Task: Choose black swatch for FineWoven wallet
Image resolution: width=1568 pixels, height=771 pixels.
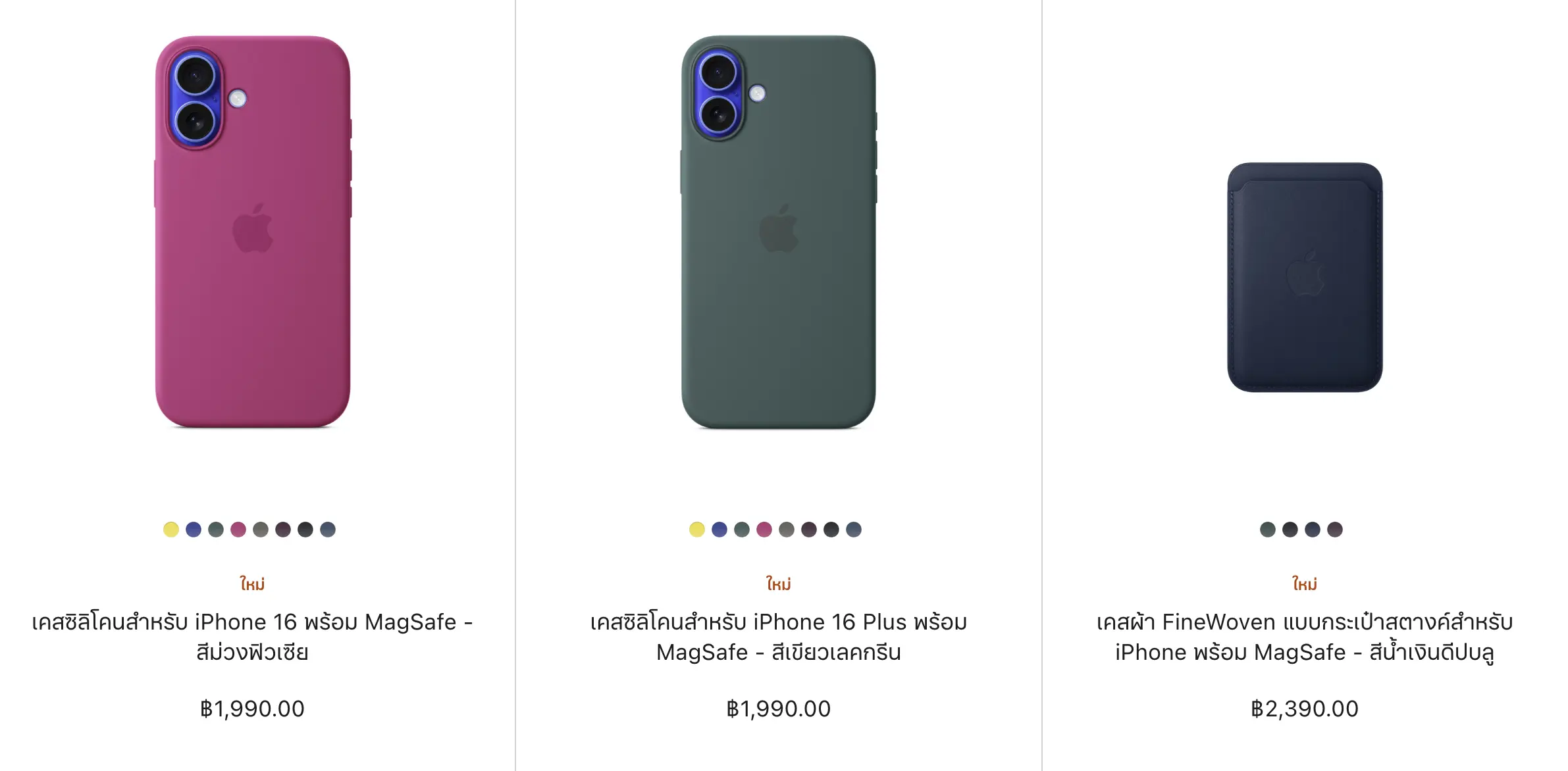Action: click(x=1290, y=530)
